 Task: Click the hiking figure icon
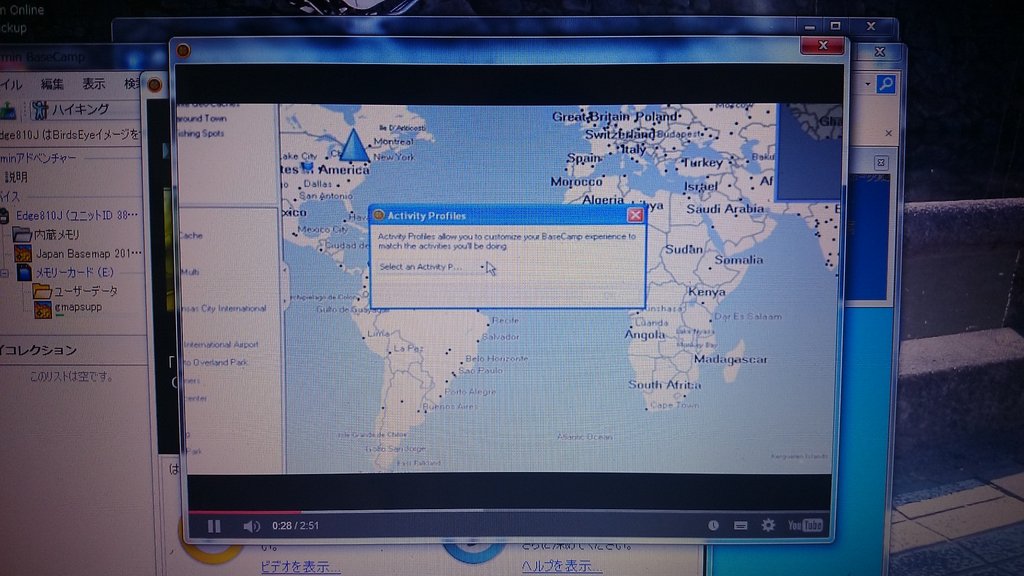[40, 110]
